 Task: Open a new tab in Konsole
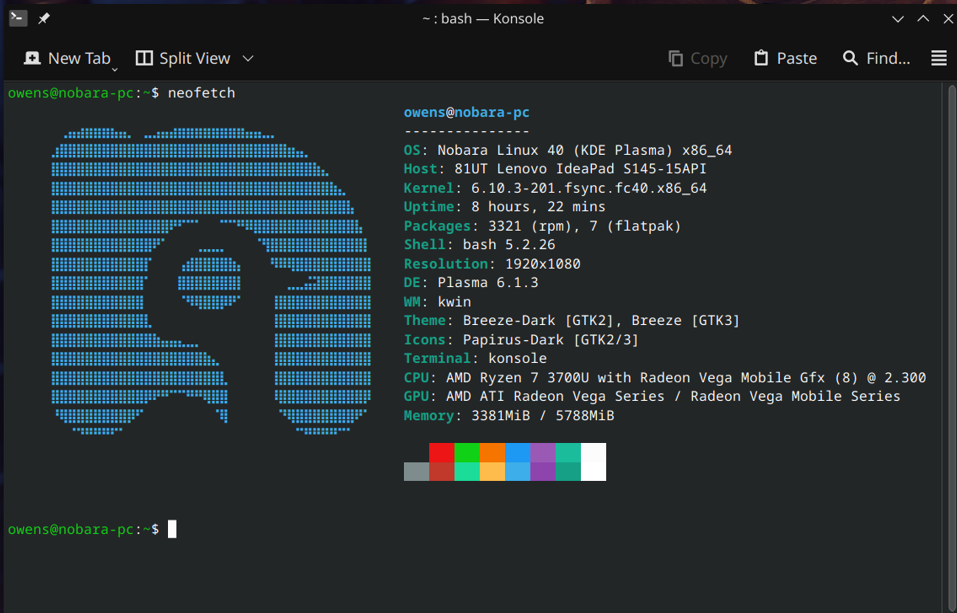tap(67, 59)
